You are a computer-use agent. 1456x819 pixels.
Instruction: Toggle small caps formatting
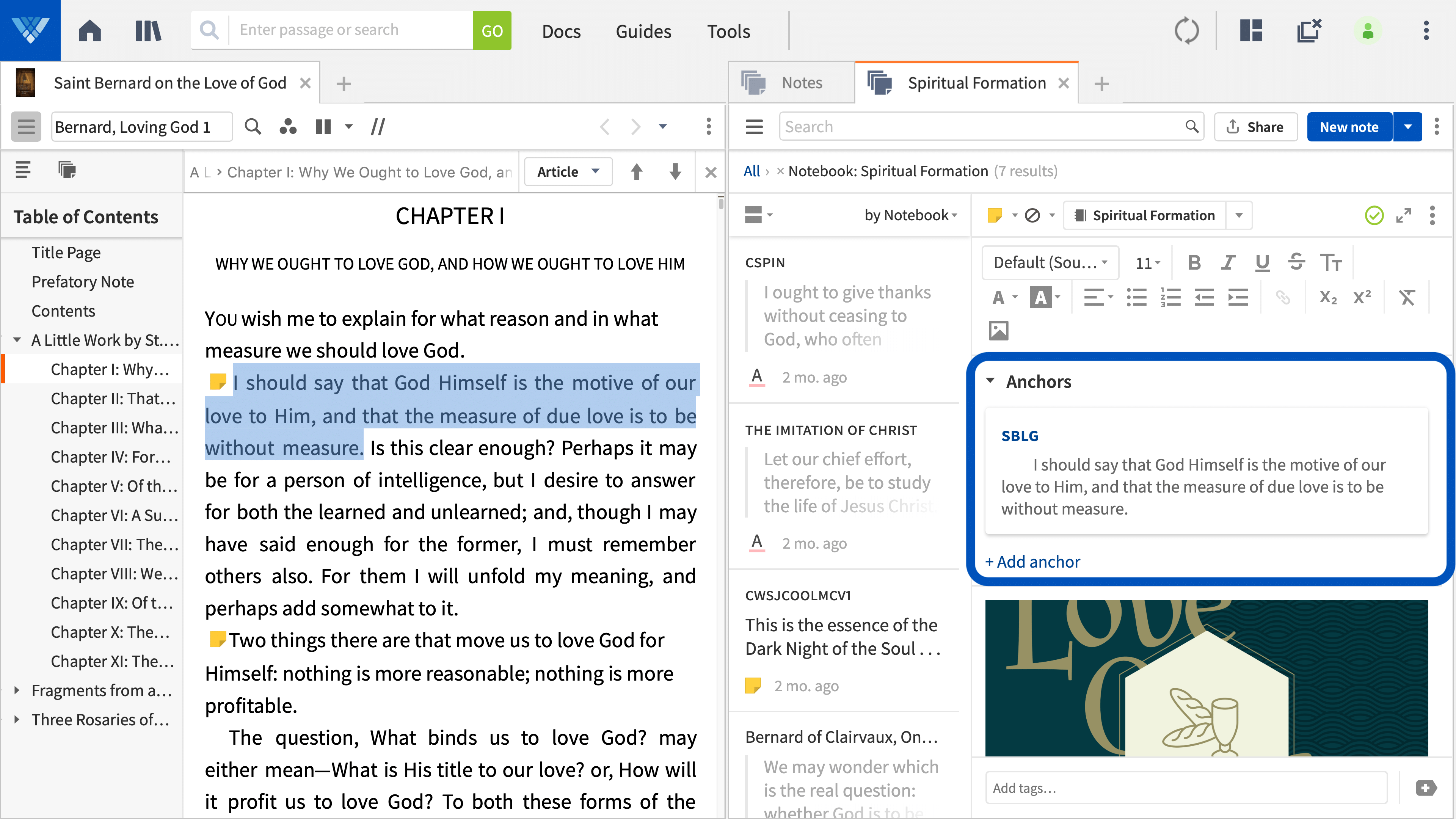(x=1330, y=263)
